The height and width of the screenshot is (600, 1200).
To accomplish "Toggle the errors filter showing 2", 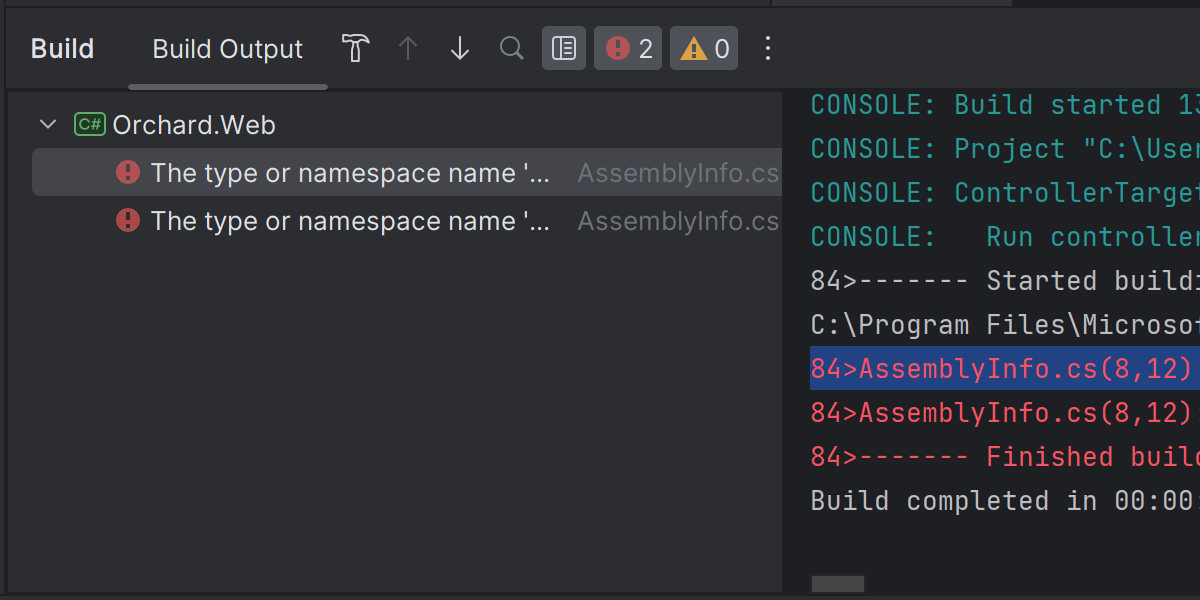I will (628, 48).
